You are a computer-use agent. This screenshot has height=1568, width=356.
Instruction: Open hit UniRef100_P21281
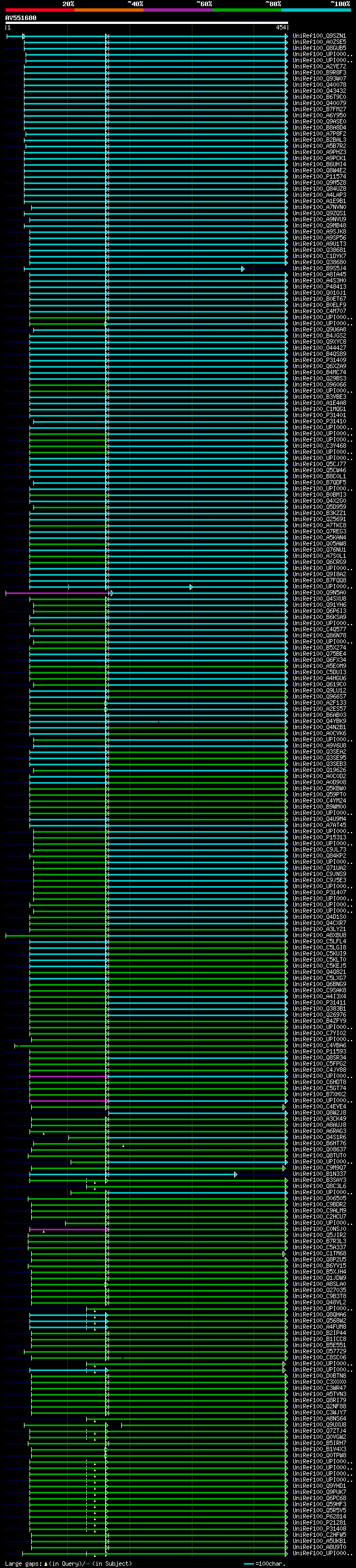[x=319, y=1524]
